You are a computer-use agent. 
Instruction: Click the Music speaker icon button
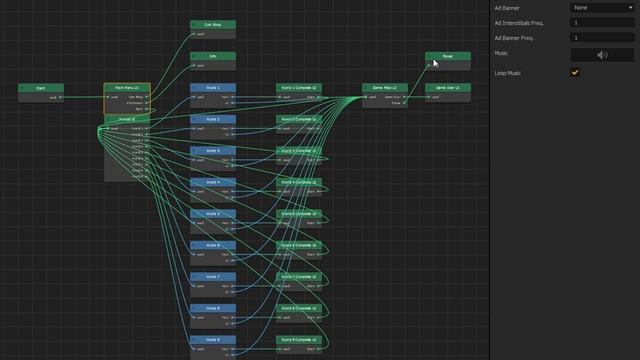[x=602, y=55]
